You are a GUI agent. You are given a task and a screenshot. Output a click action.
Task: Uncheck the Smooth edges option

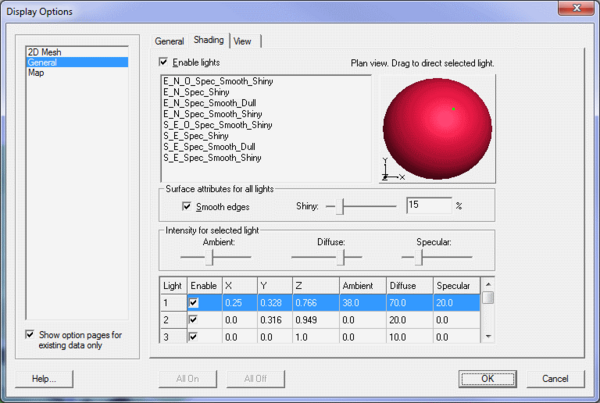pyautogui.click(x=186, y=206)
